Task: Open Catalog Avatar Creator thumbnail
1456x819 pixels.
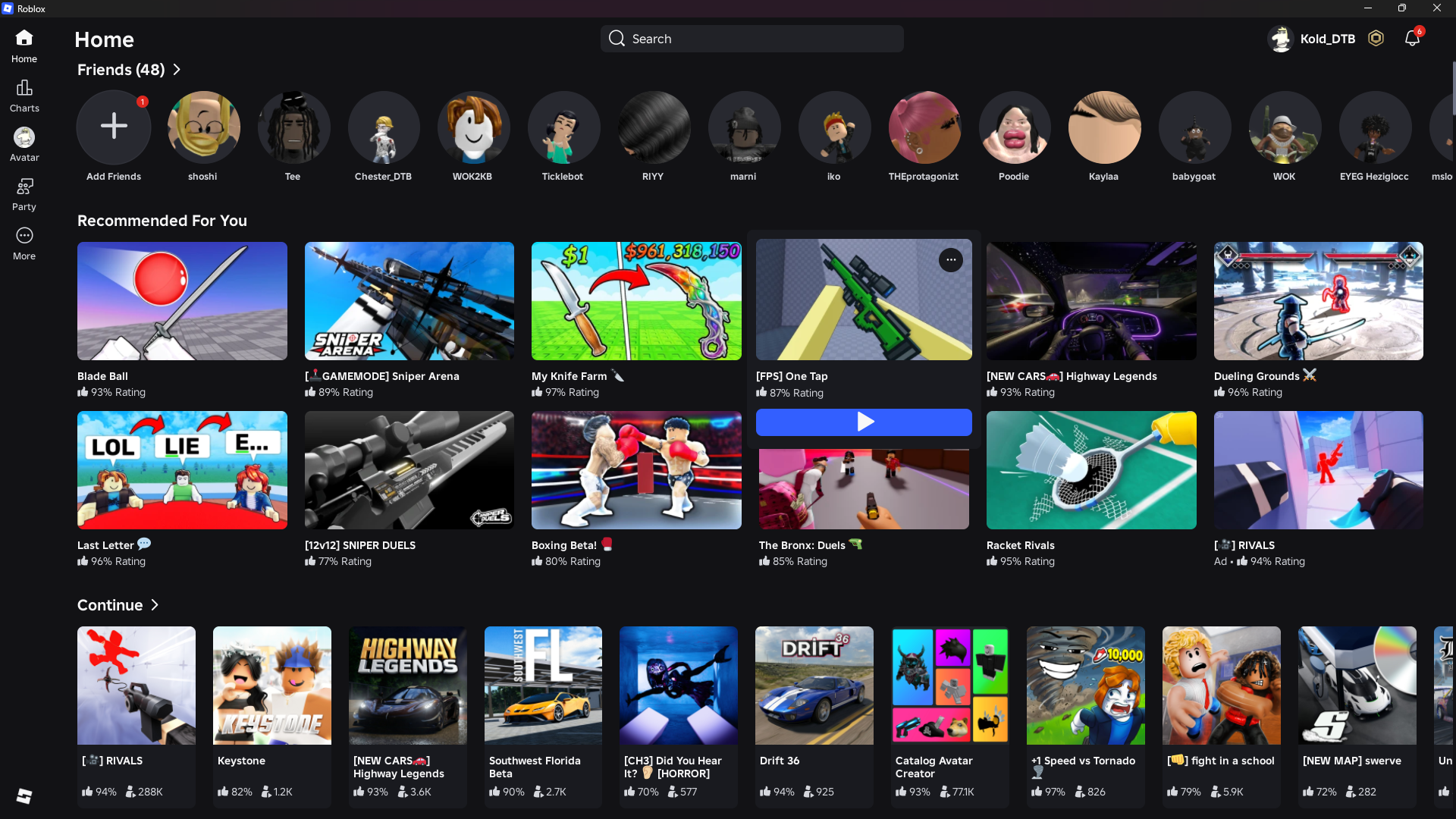Action: coord(950,686)
